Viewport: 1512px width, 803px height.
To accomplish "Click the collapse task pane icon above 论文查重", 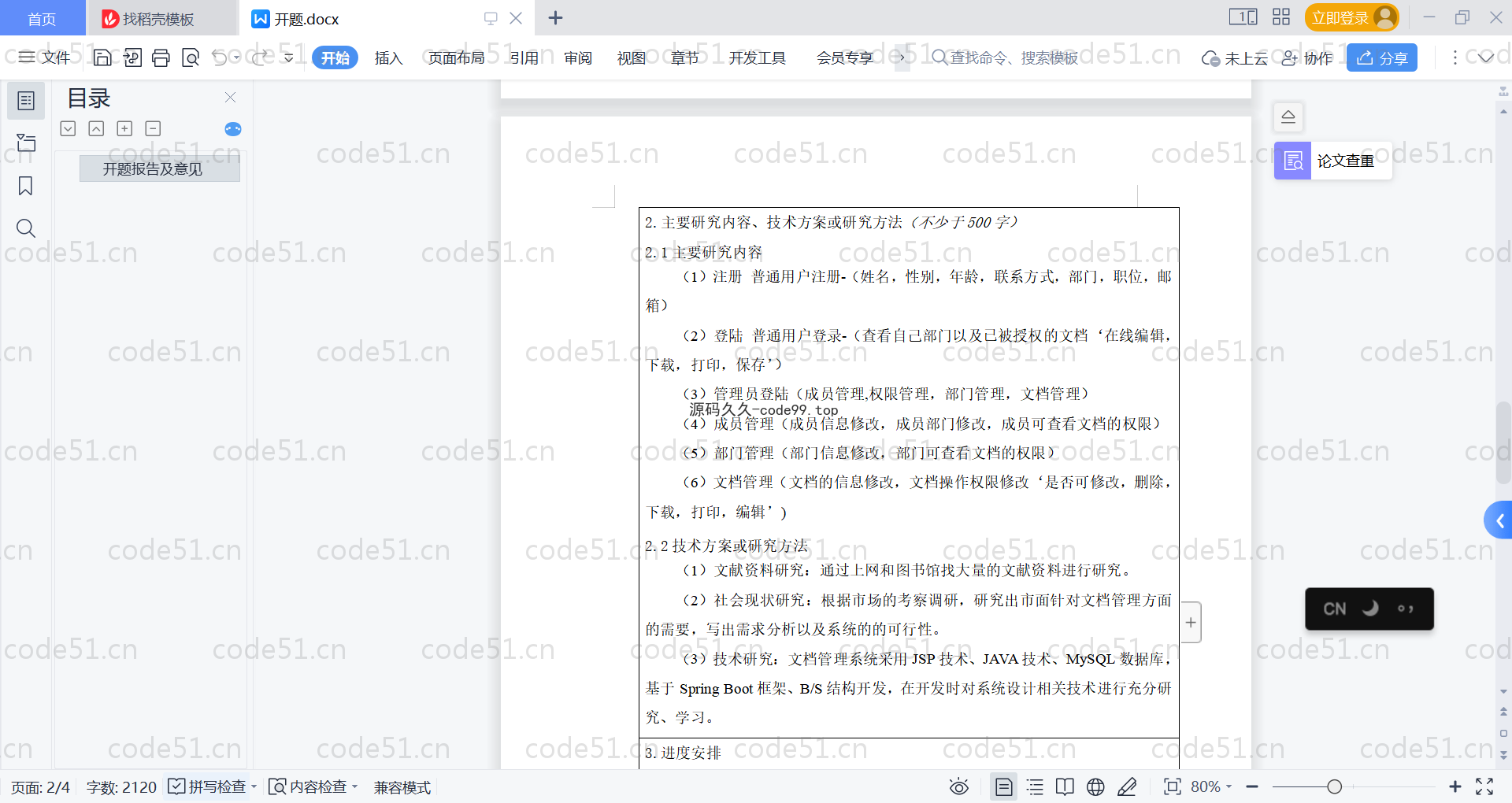I will point(1288,117).
